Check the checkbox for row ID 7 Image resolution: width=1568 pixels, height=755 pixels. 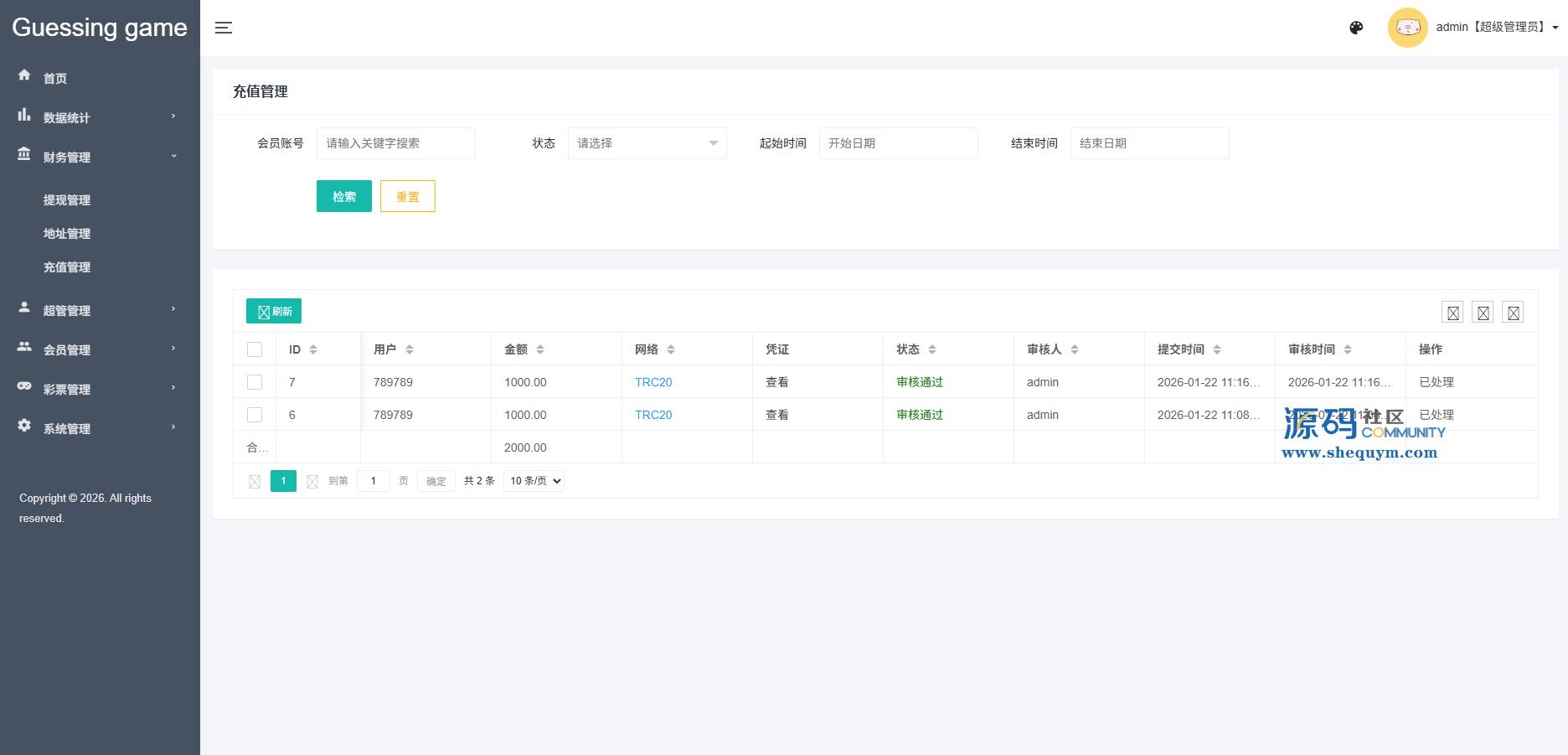coord(255,382)
